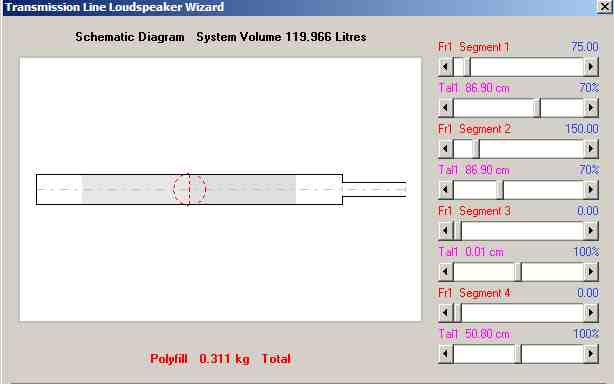Click right arrow of Fr1 Segment 3 slider
Screen dimensions: 614x384
(591, 231)
